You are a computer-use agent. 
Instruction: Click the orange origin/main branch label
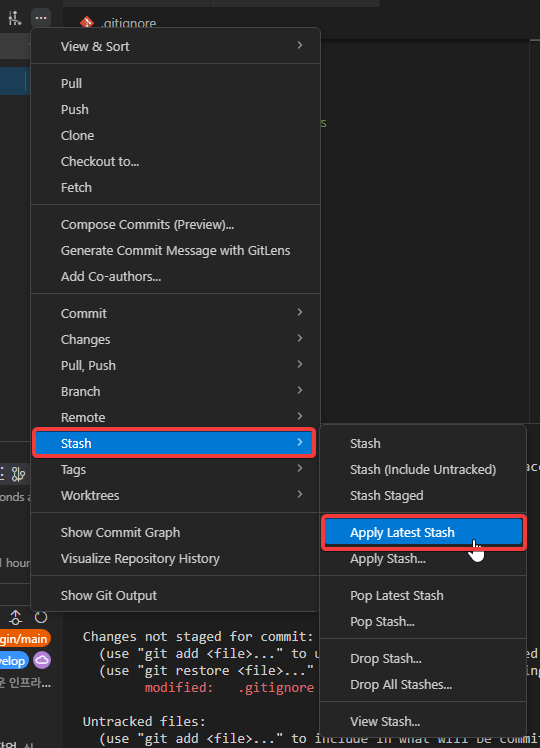(24, 639)
